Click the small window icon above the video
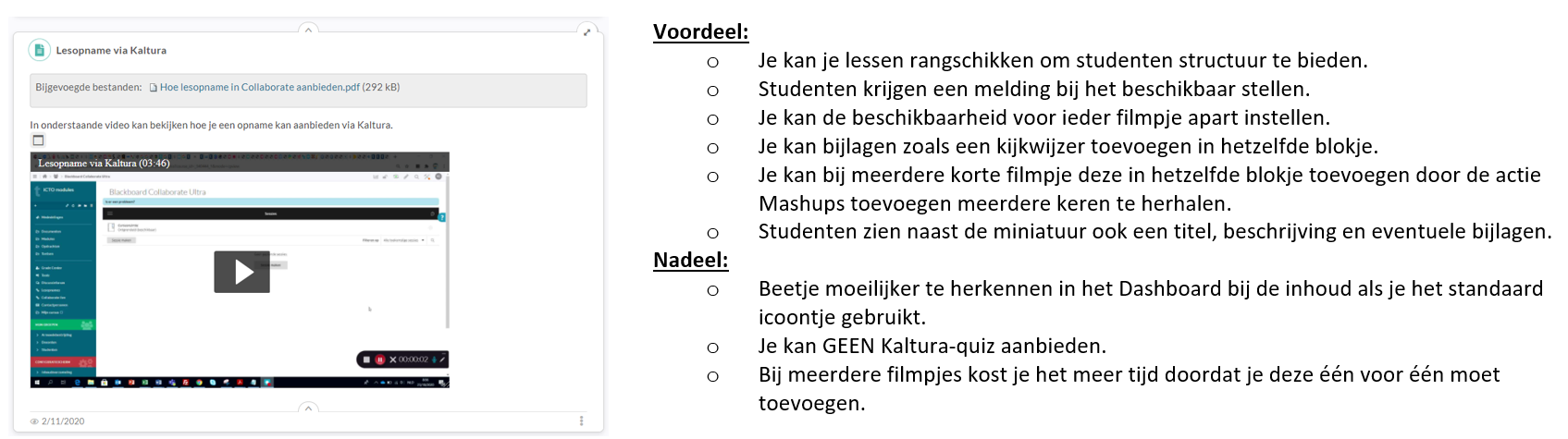 [38, 140]
